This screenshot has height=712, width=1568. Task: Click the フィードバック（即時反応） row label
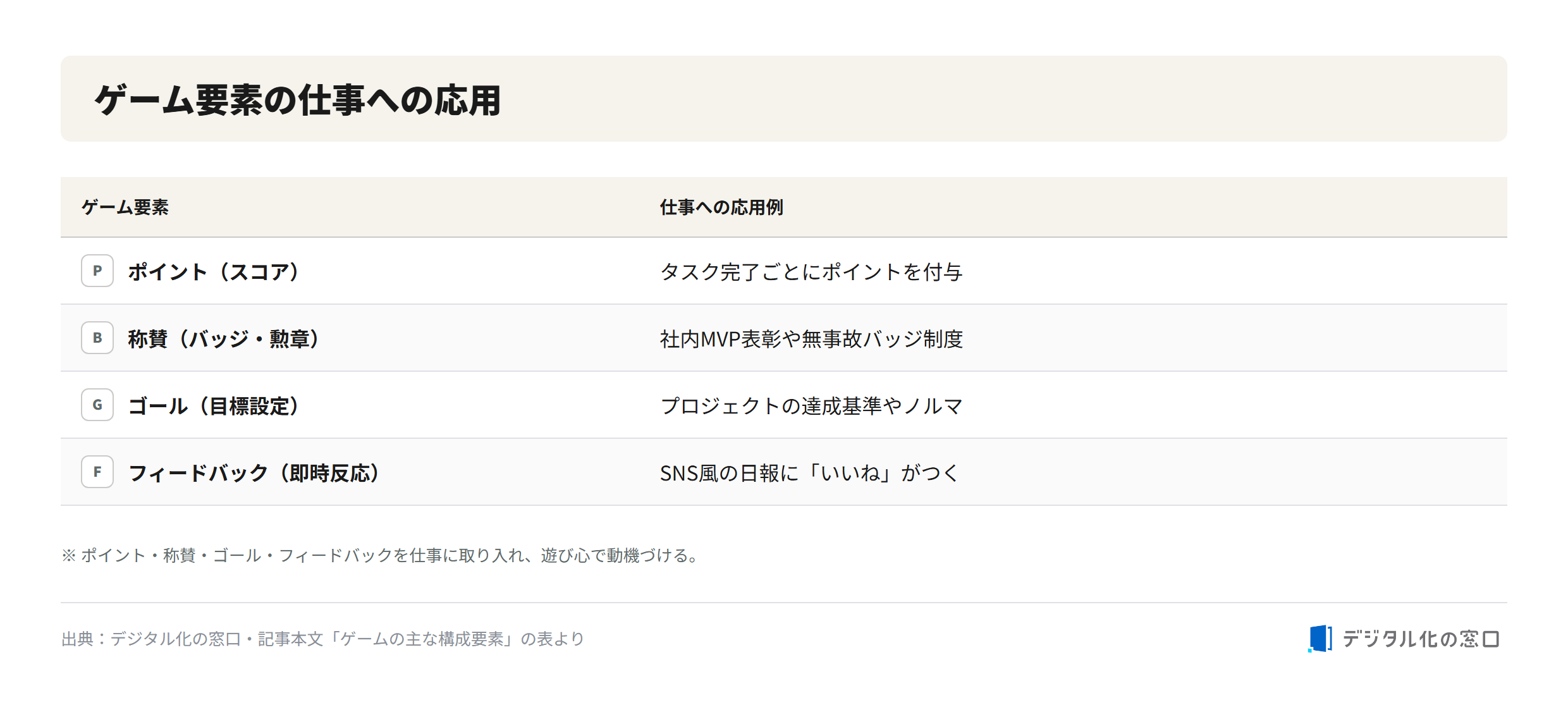tap(254, 473)
